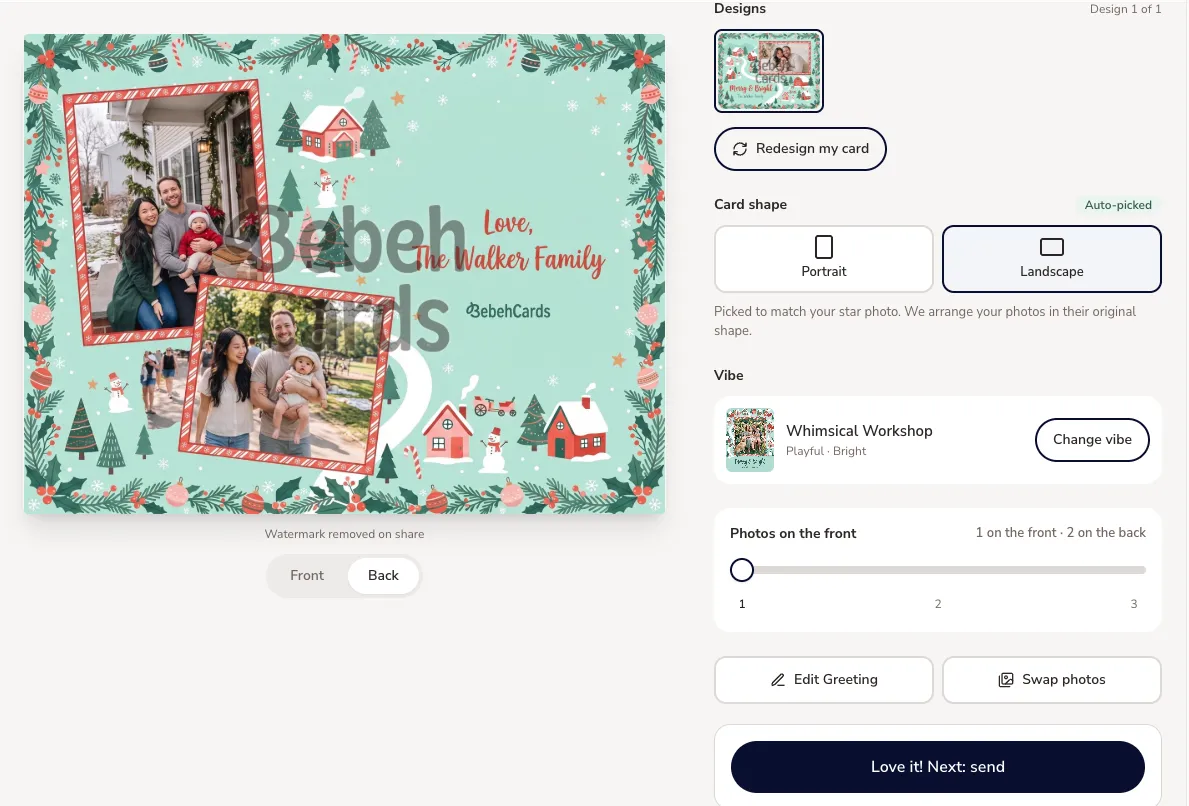Switch preview to the Back side
1189x806 pixels.
tap(383, 575)
